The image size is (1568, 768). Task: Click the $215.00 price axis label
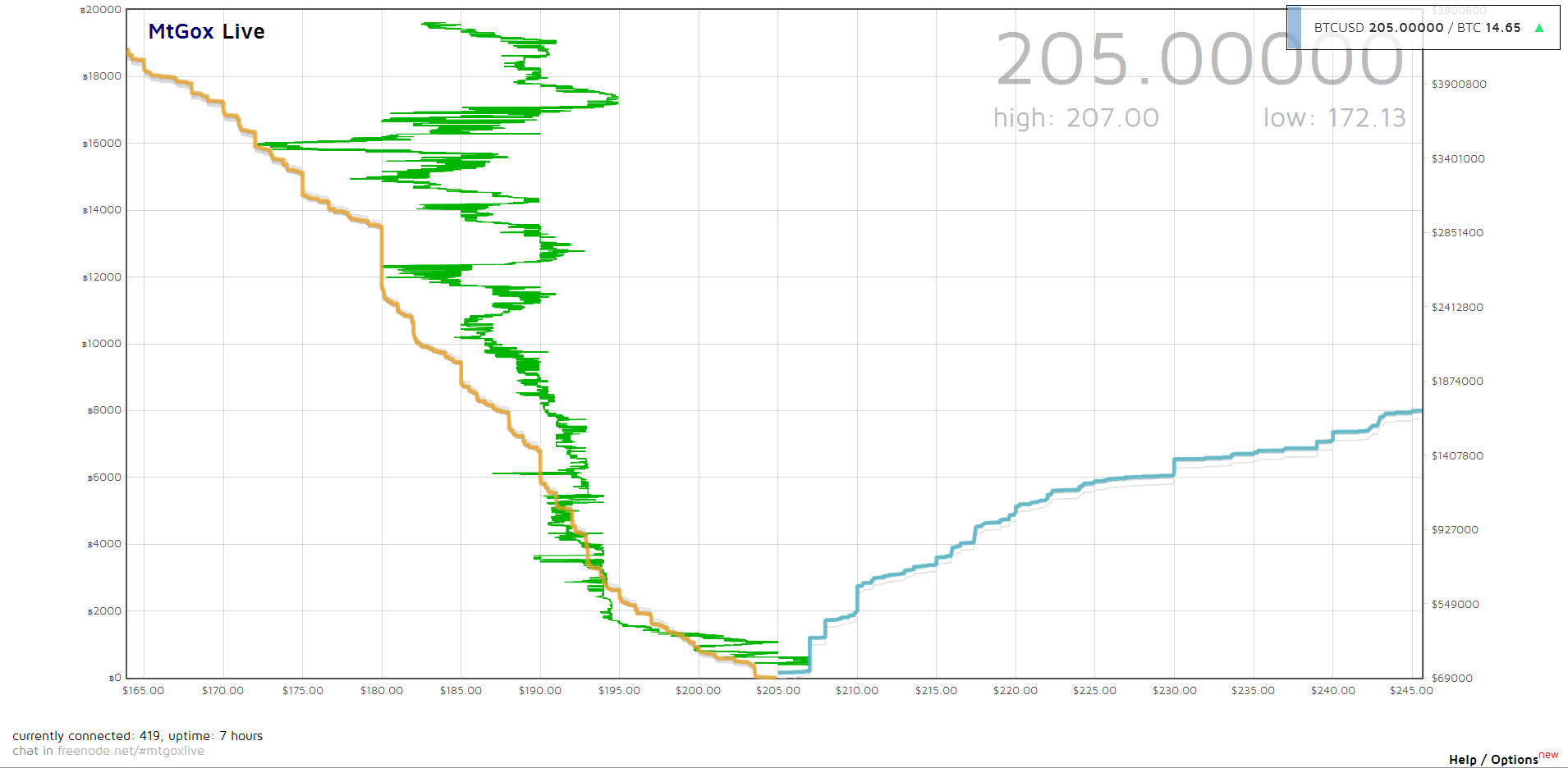(937, 691)
